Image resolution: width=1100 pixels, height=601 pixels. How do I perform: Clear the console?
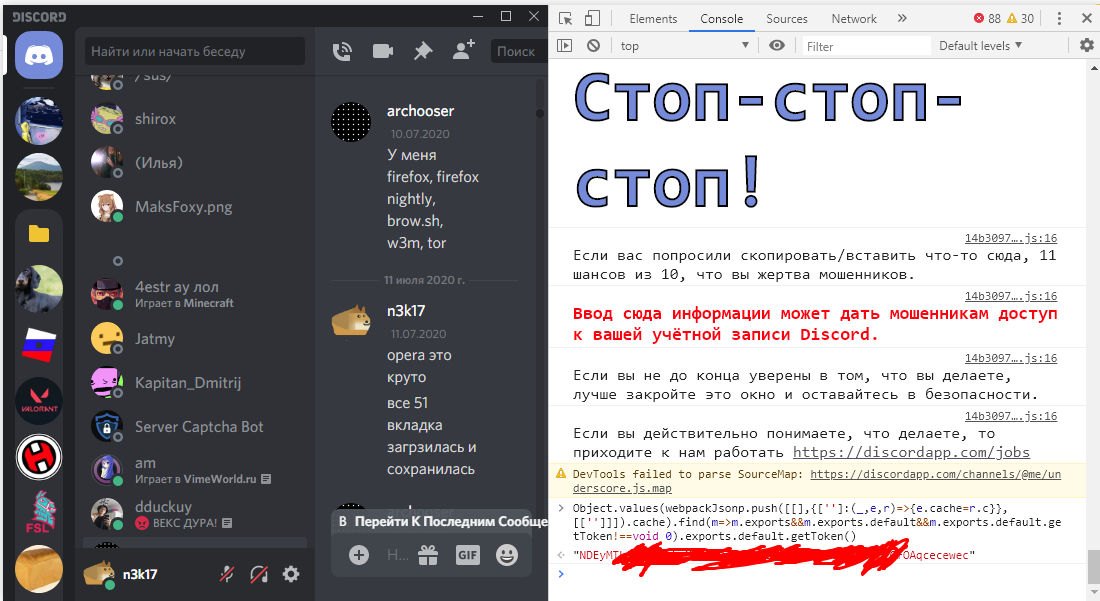pos(593,46)
